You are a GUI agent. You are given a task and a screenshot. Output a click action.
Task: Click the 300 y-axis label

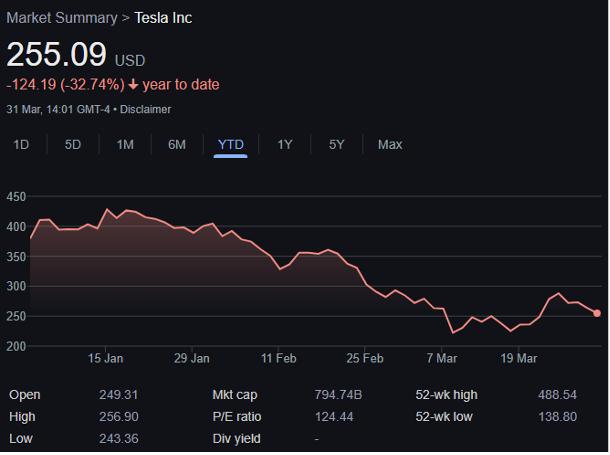click(x=16, y=286)
